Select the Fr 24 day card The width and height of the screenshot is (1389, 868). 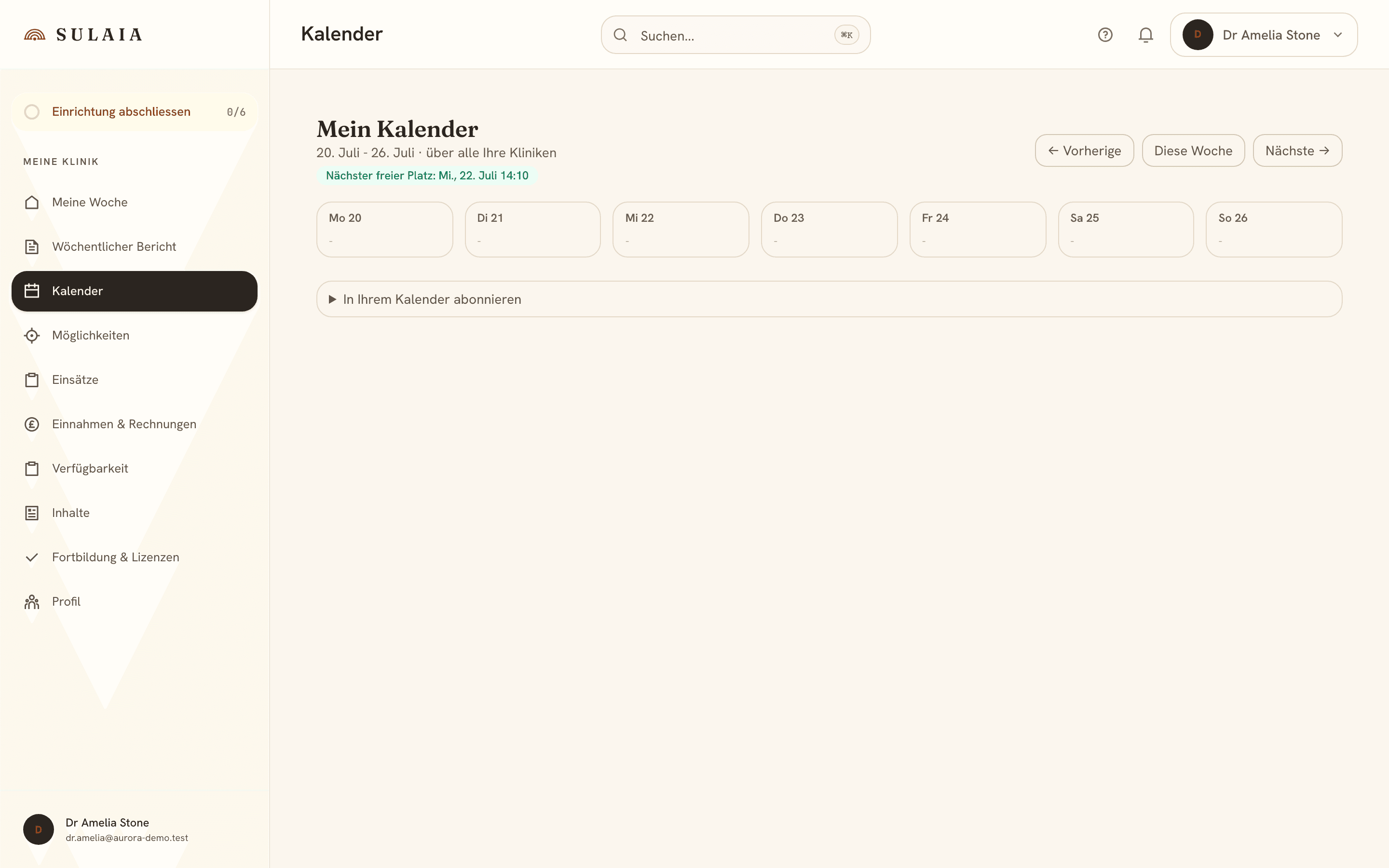978,230
